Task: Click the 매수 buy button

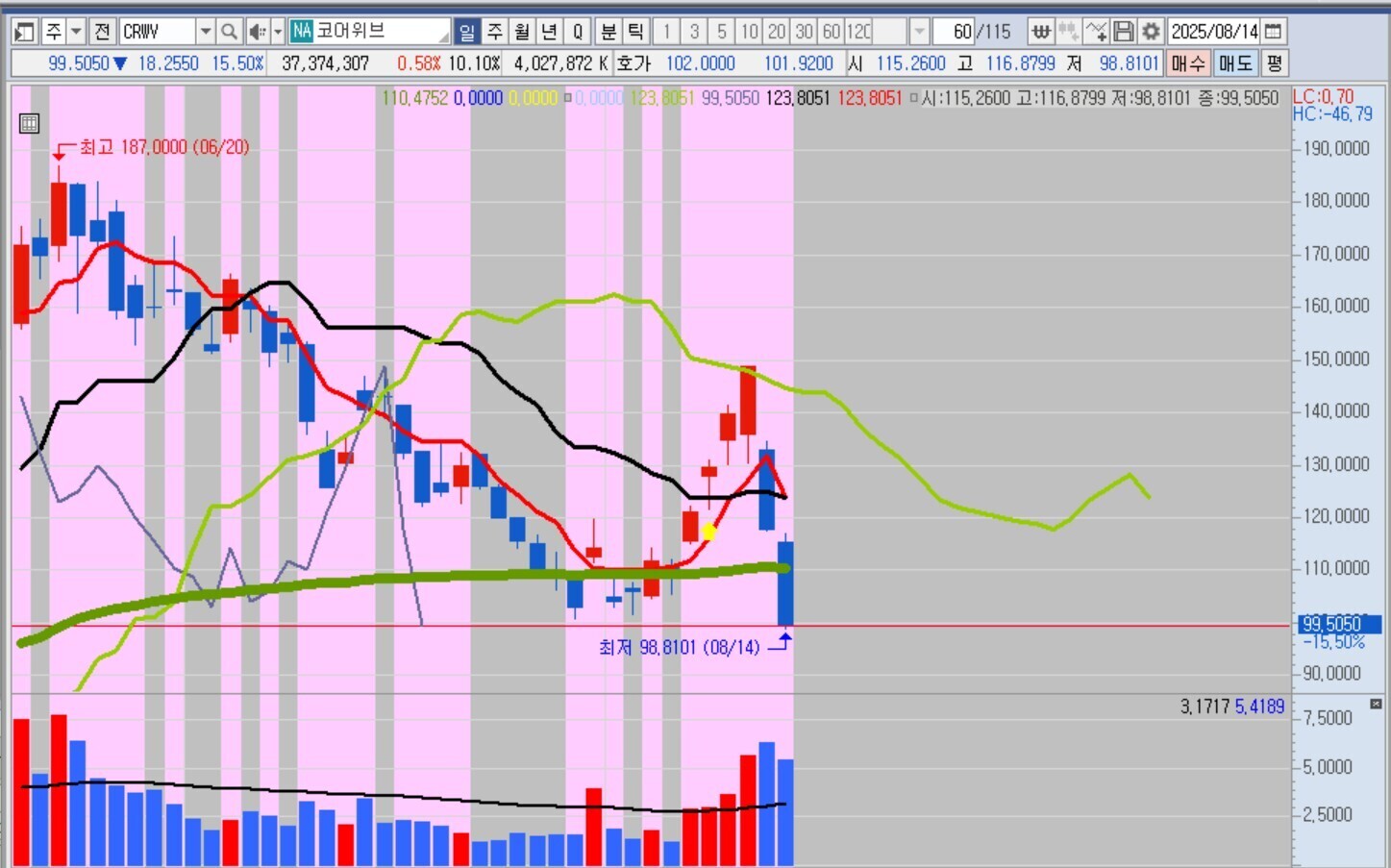Action: [1188, 63]
